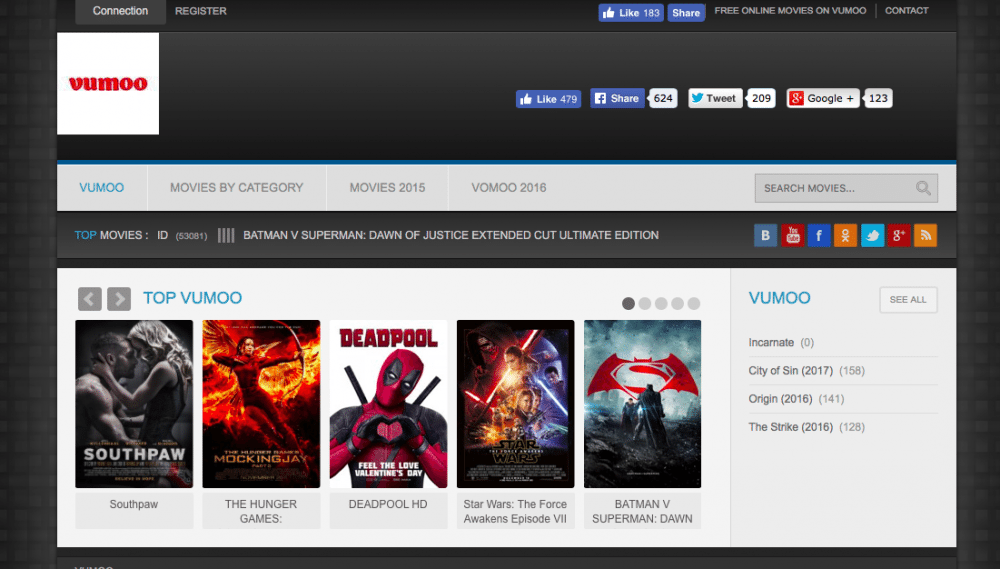Open the Southpaw poster
Viewport: 1000px width, 569px height.
coord(134,404)
